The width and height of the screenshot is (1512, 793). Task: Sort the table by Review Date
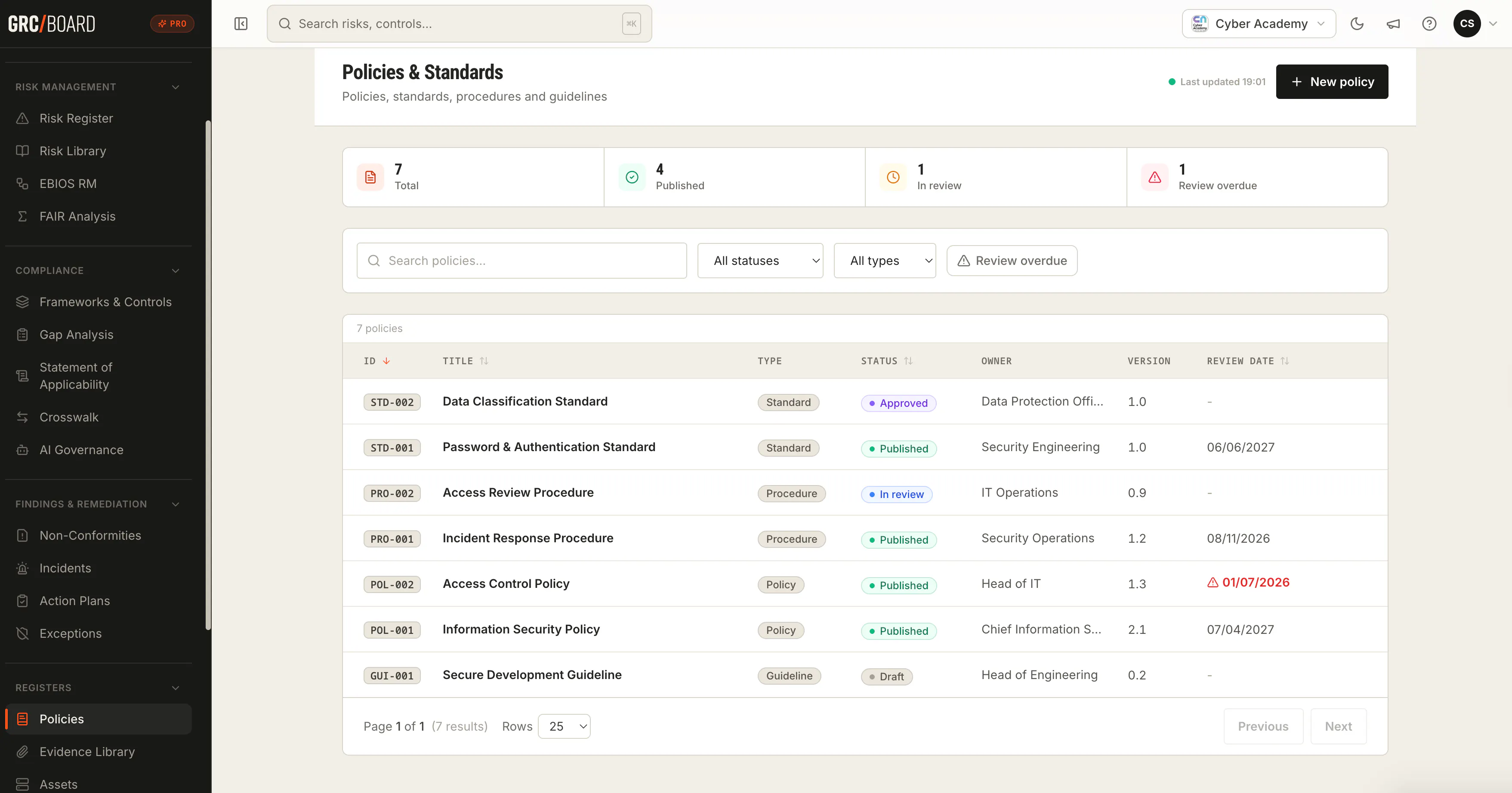coord(1248,361)
